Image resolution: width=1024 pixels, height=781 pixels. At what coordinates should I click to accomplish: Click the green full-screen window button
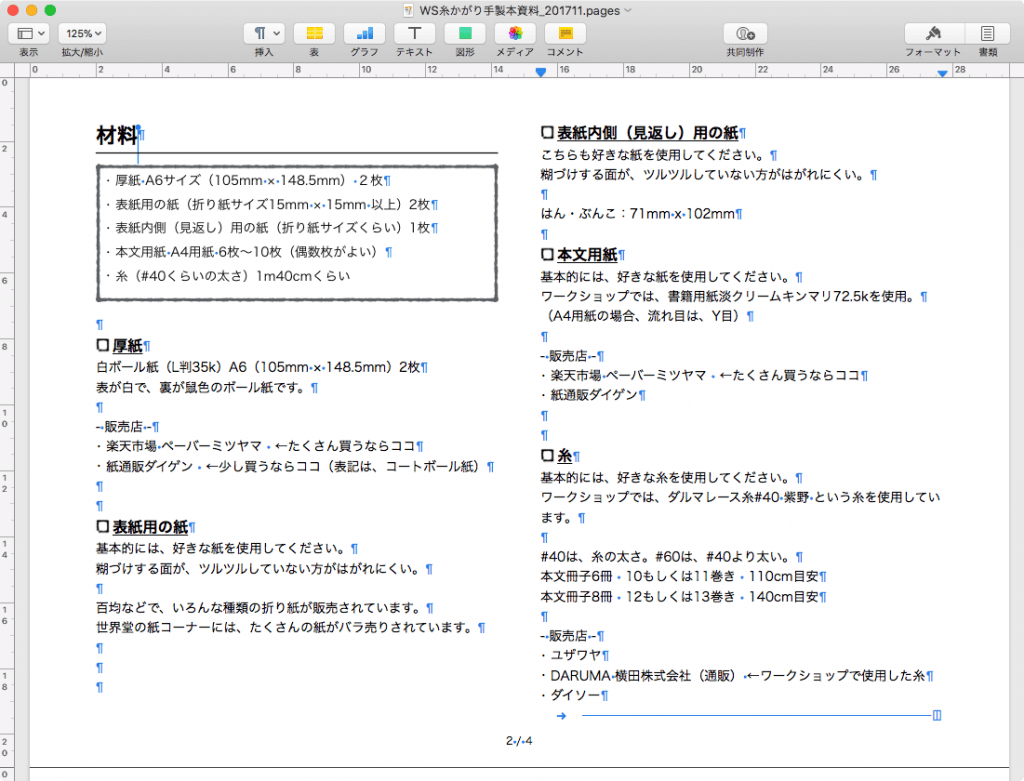pyautogui.click(x=50, y=10)
